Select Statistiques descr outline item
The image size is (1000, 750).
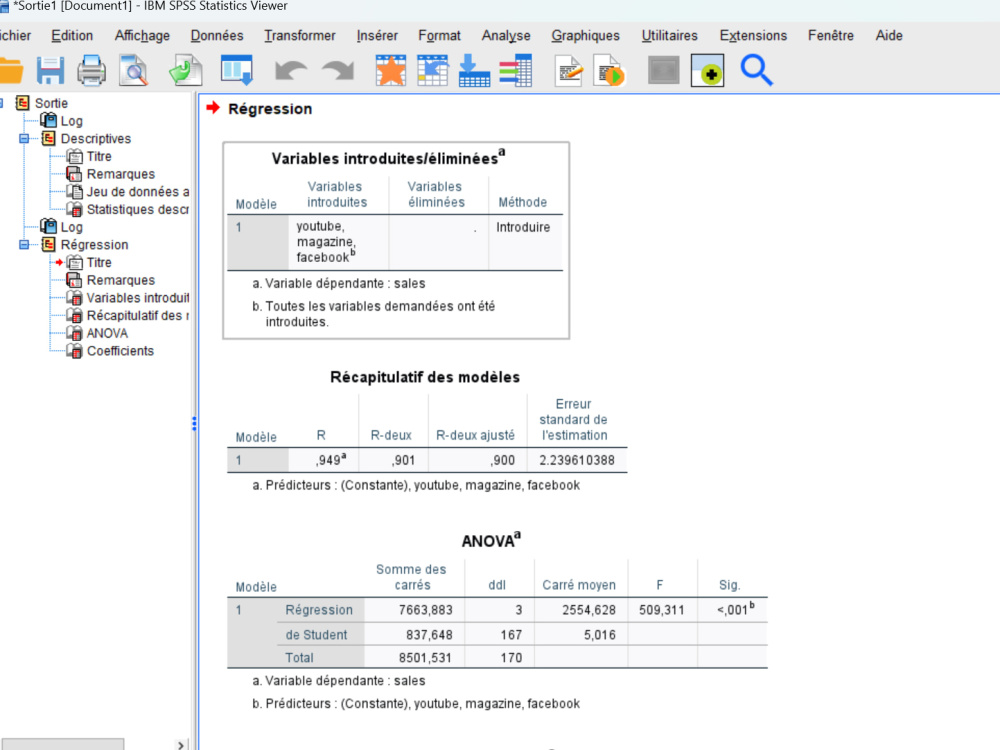(x=138, y=209)
